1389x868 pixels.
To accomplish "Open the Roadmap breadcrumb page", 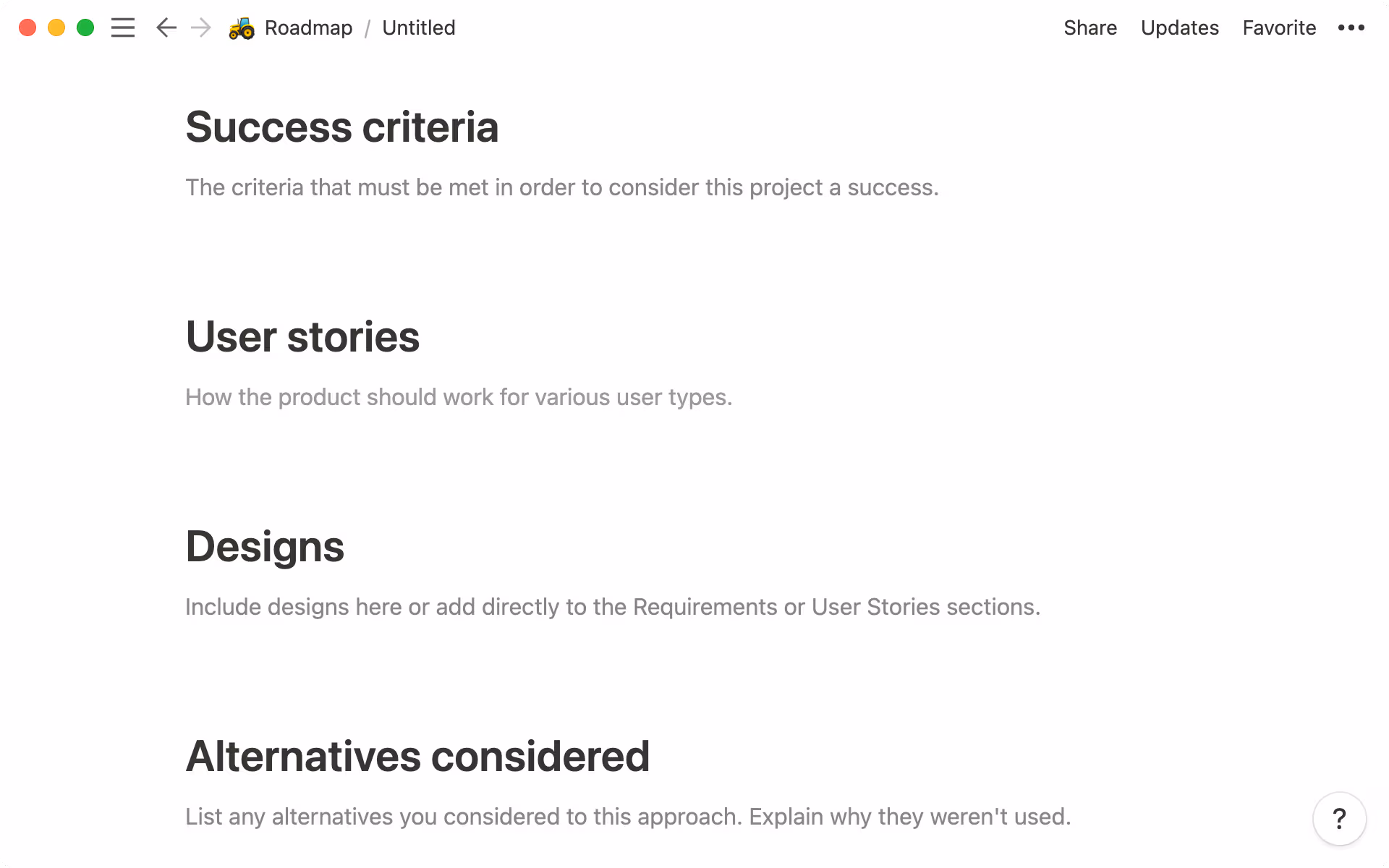I will click(x=309, y=27).
